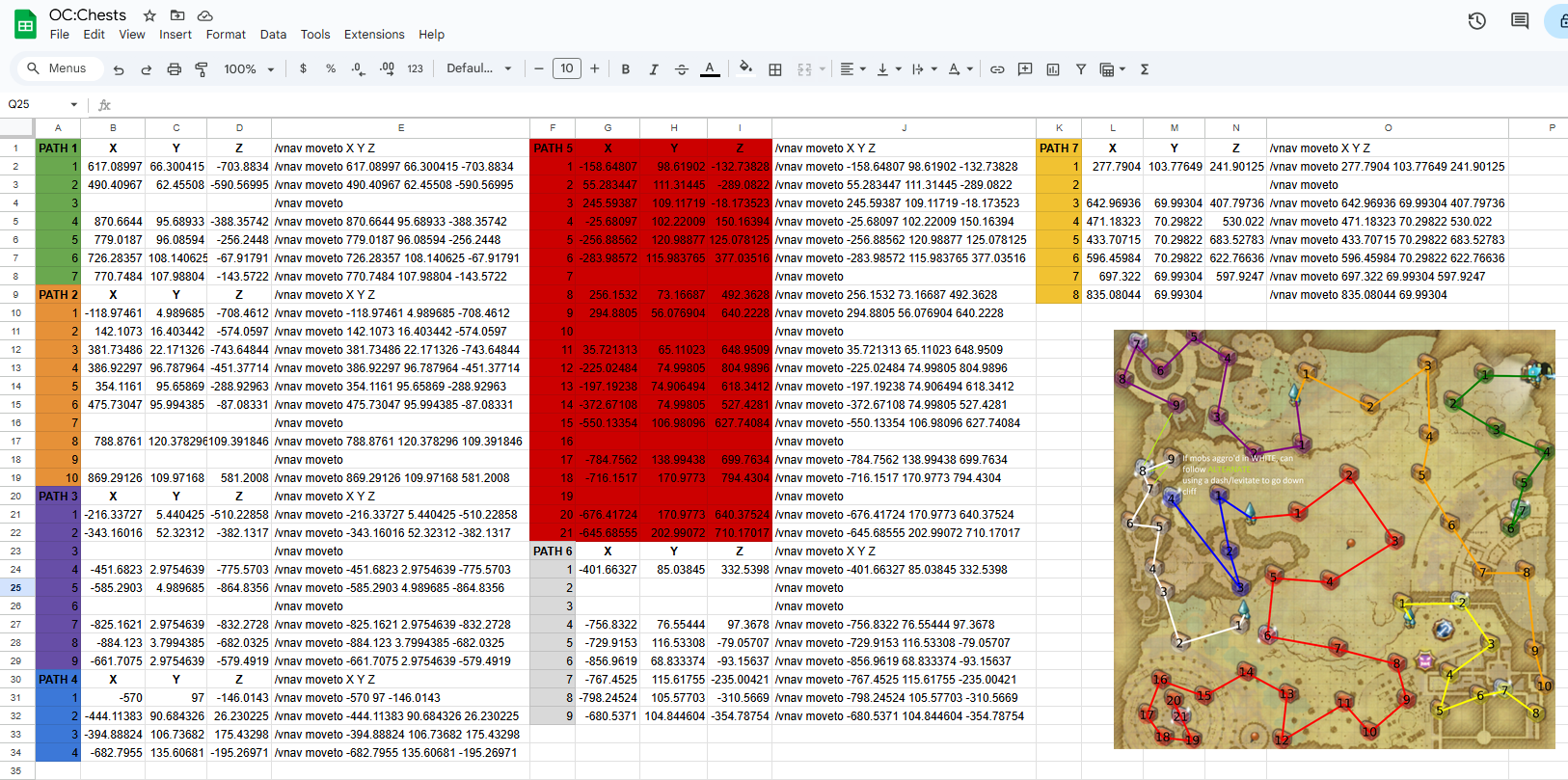Open the Text wrapping dropdown
This screenshot has height=780, width=1568.
pyautogui.click(x=924, y=69)
